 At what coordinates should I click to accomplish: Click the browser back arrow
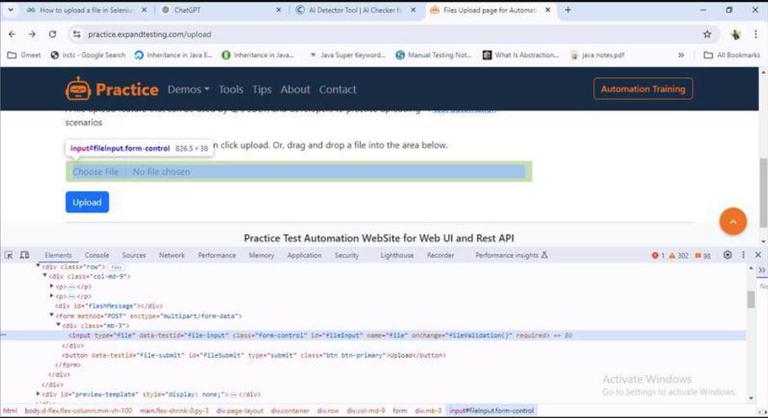12,34
